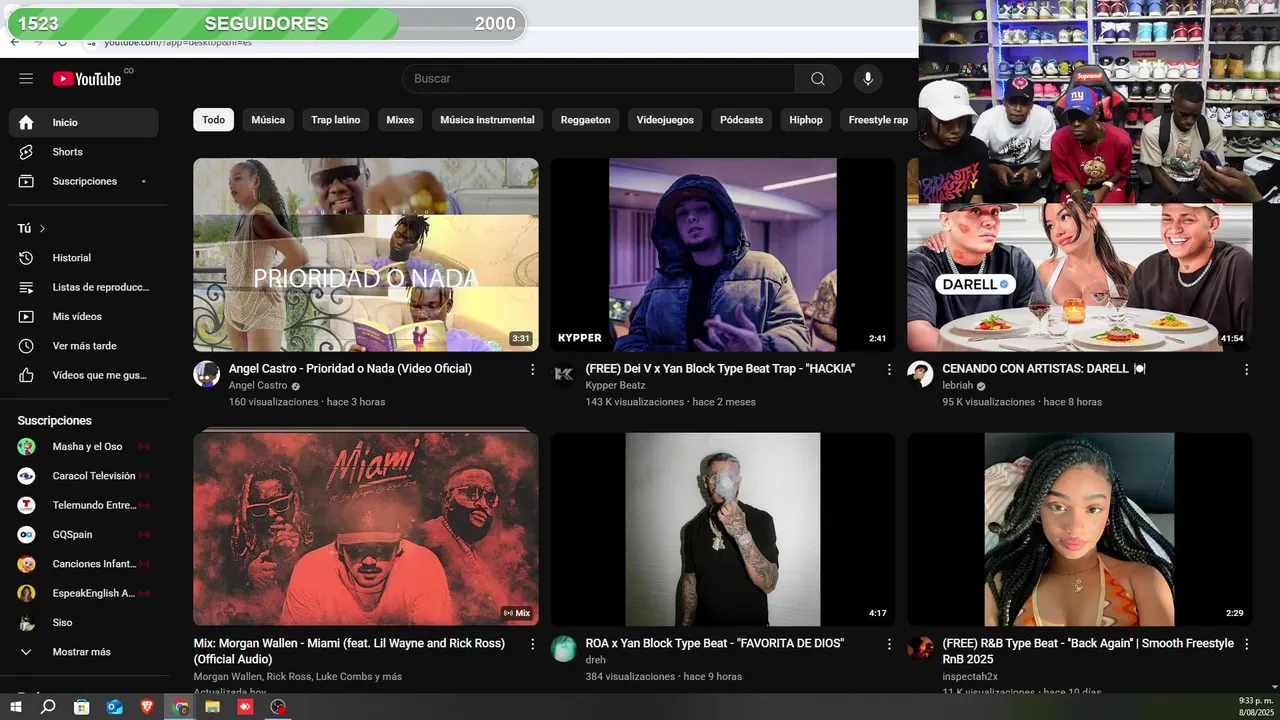Open Brave browser from the taskbar
Screen dimensions: 1280x720
[x=147, y=707]
